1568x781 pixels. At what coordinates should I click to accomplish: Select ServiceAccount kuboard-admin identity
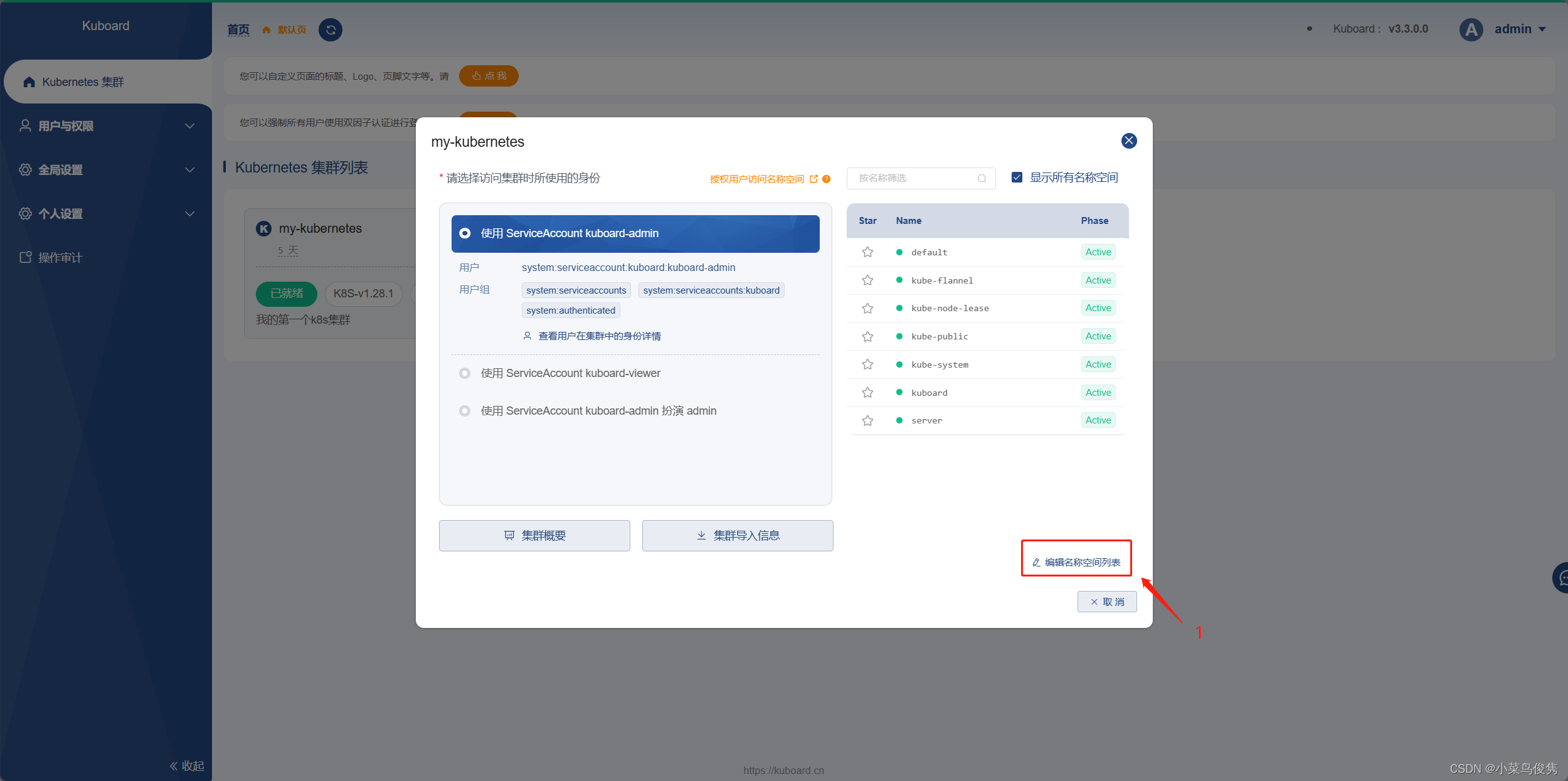pyautogui.click(x=635, y=233)
